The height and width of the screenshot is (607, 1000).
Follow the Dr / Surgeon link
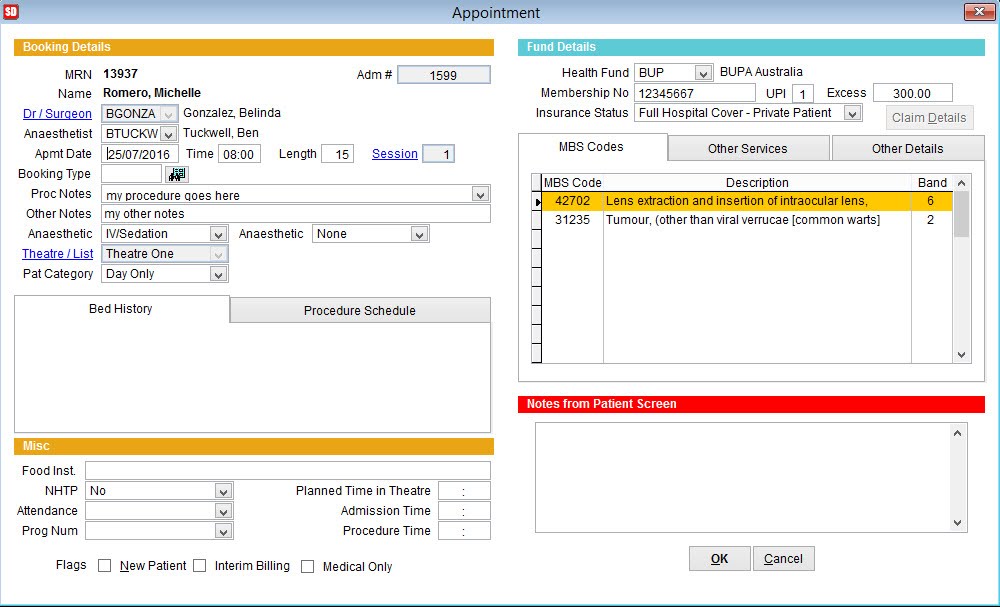[x=57, y=113]
